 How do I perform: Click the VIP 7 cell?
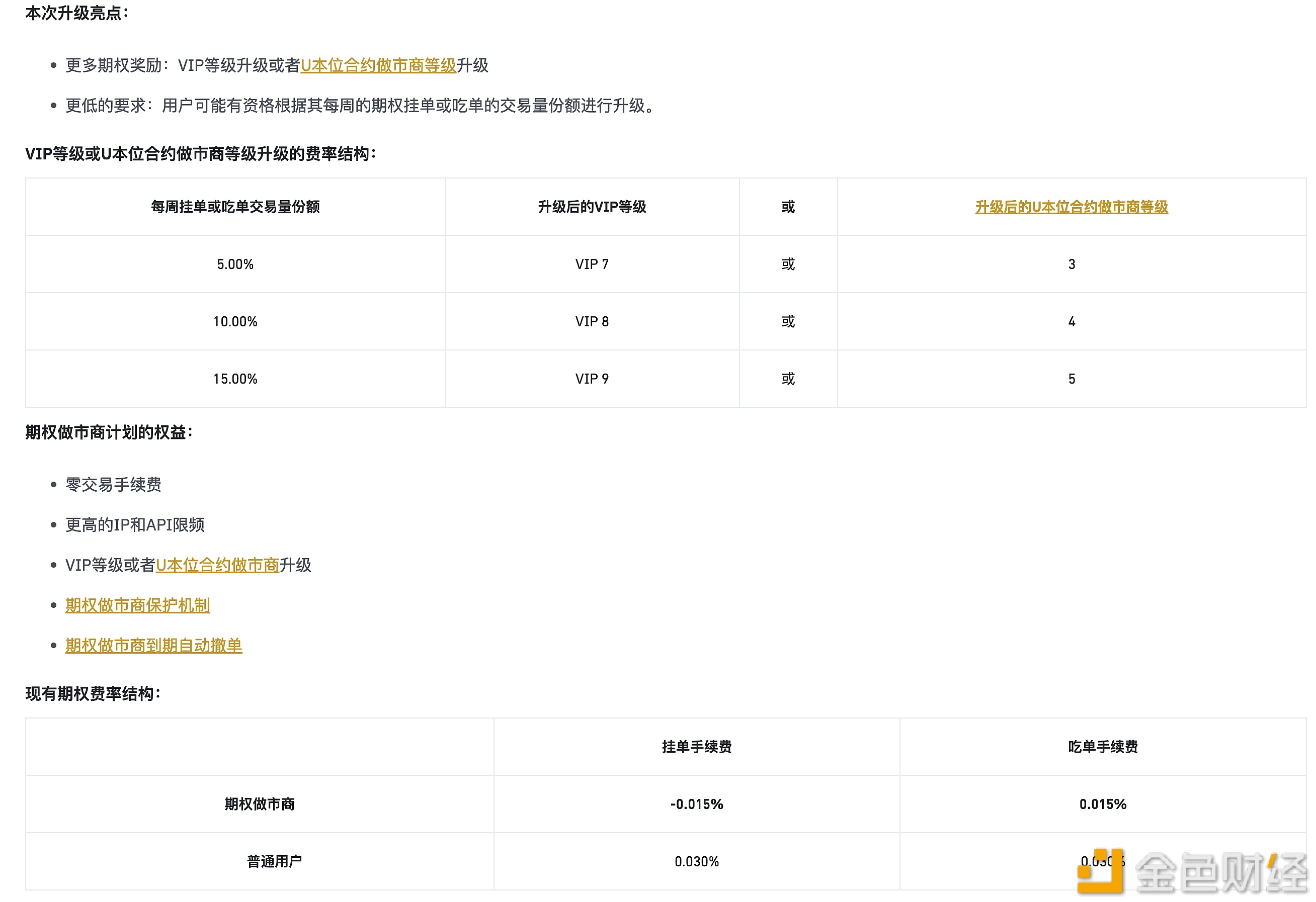(x=592, y=264)
